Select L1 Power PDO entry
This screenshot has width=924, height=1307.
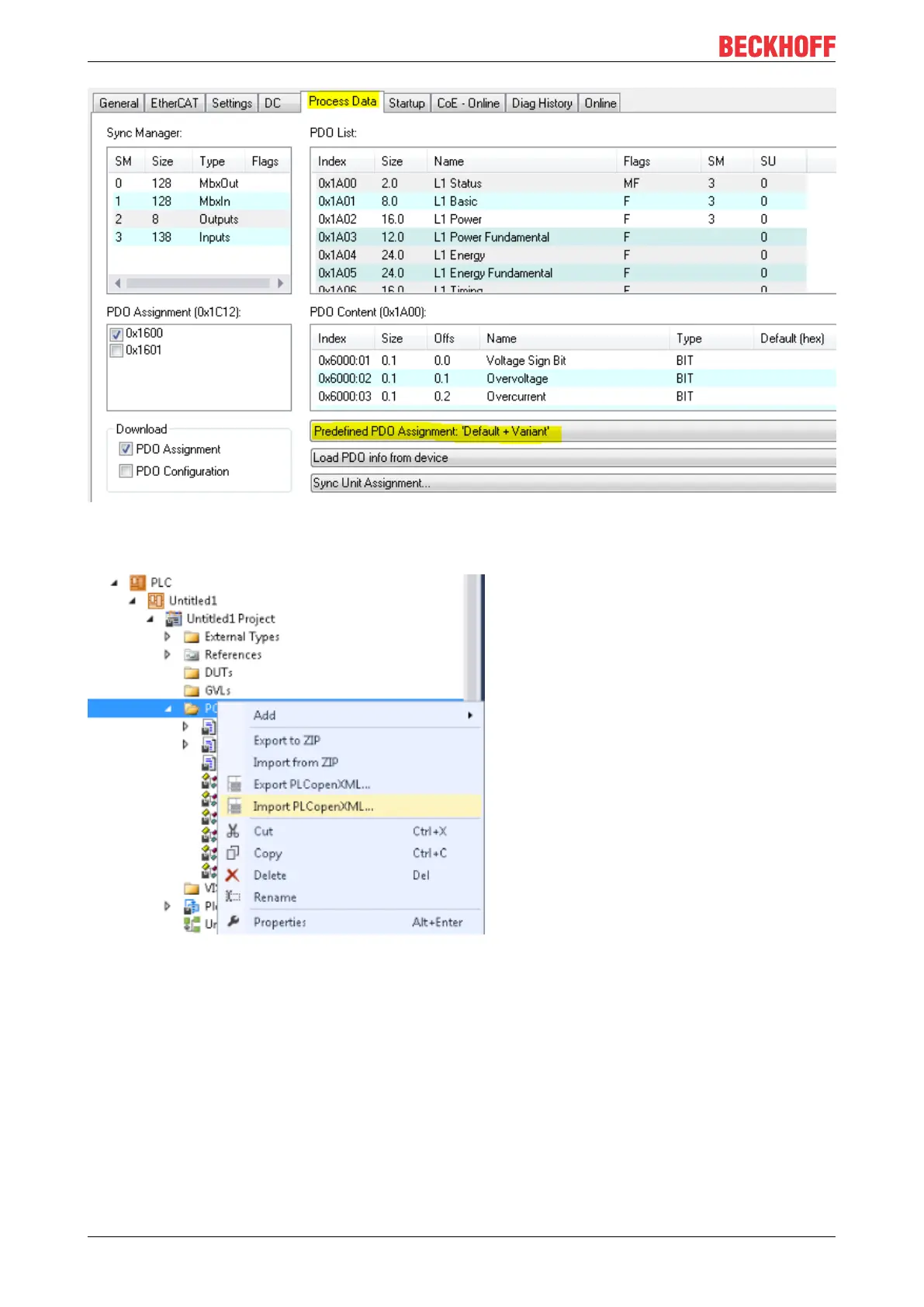coord(559,220)
